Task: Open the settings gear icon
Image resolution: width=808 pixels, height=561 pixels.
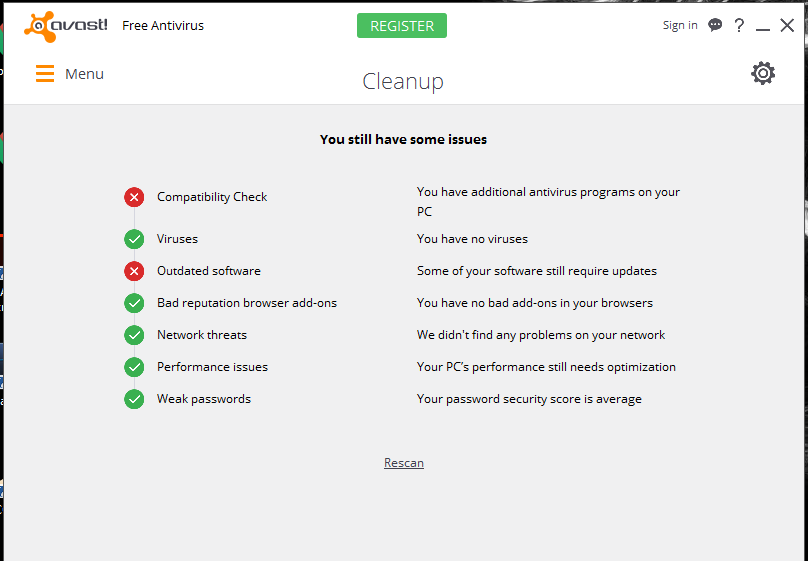Action: [x=763, y=73]
